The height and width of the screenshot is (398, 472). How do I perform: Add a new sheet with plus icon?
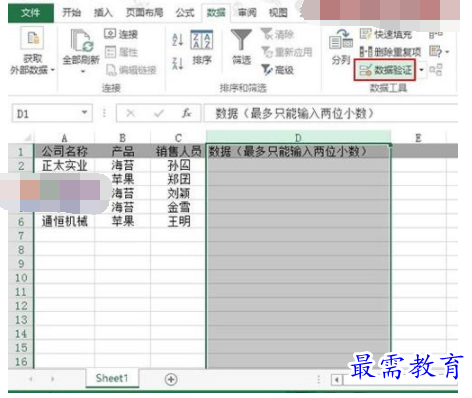[x=171, y=379]
